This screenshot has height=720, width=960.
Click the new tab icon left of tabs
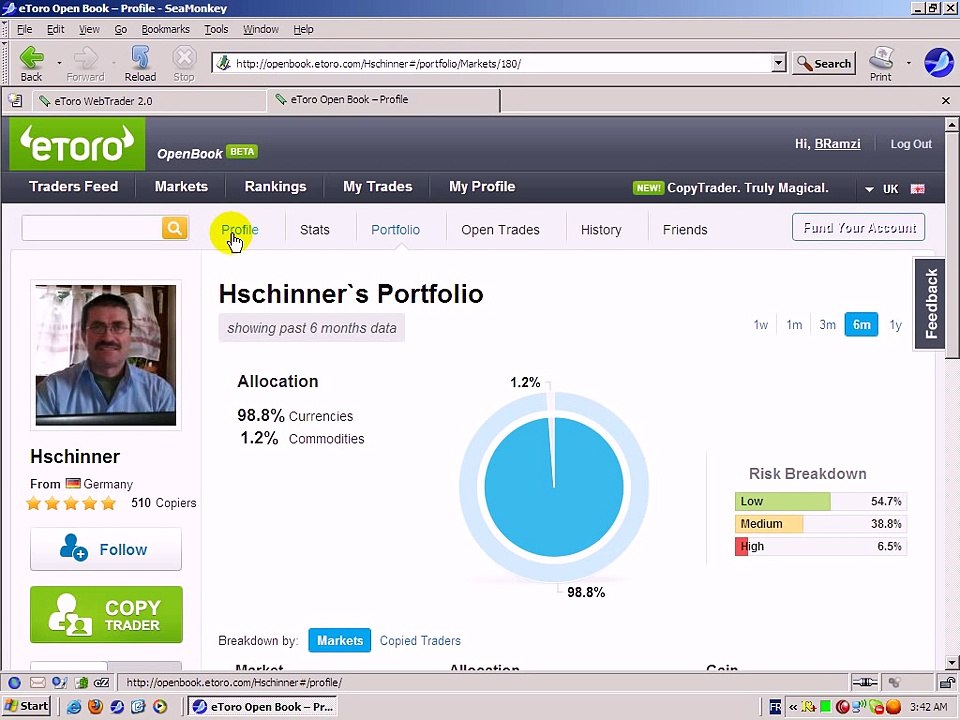(15, 100)
